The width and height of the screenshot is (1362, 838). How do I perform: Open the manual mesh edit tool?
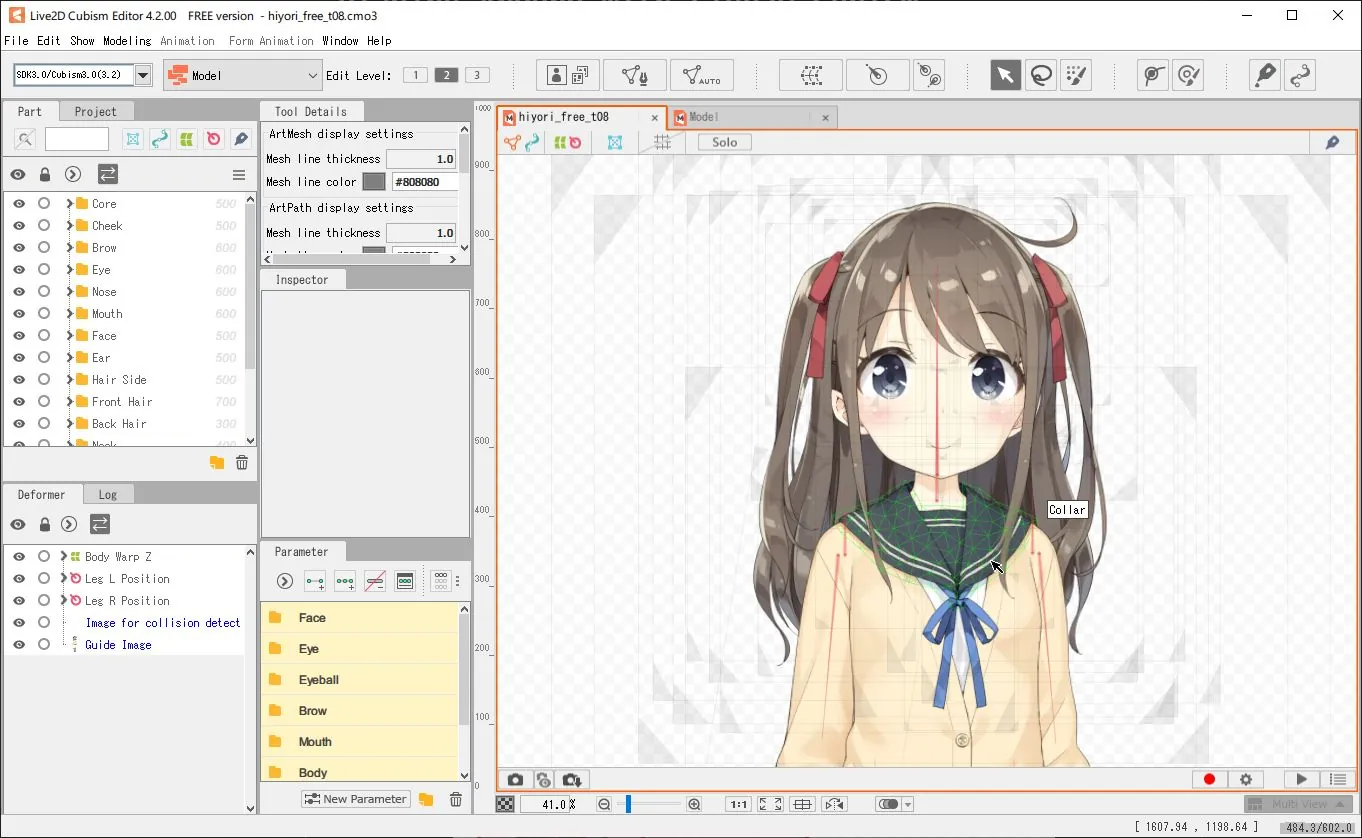click(x=635, y=75)
